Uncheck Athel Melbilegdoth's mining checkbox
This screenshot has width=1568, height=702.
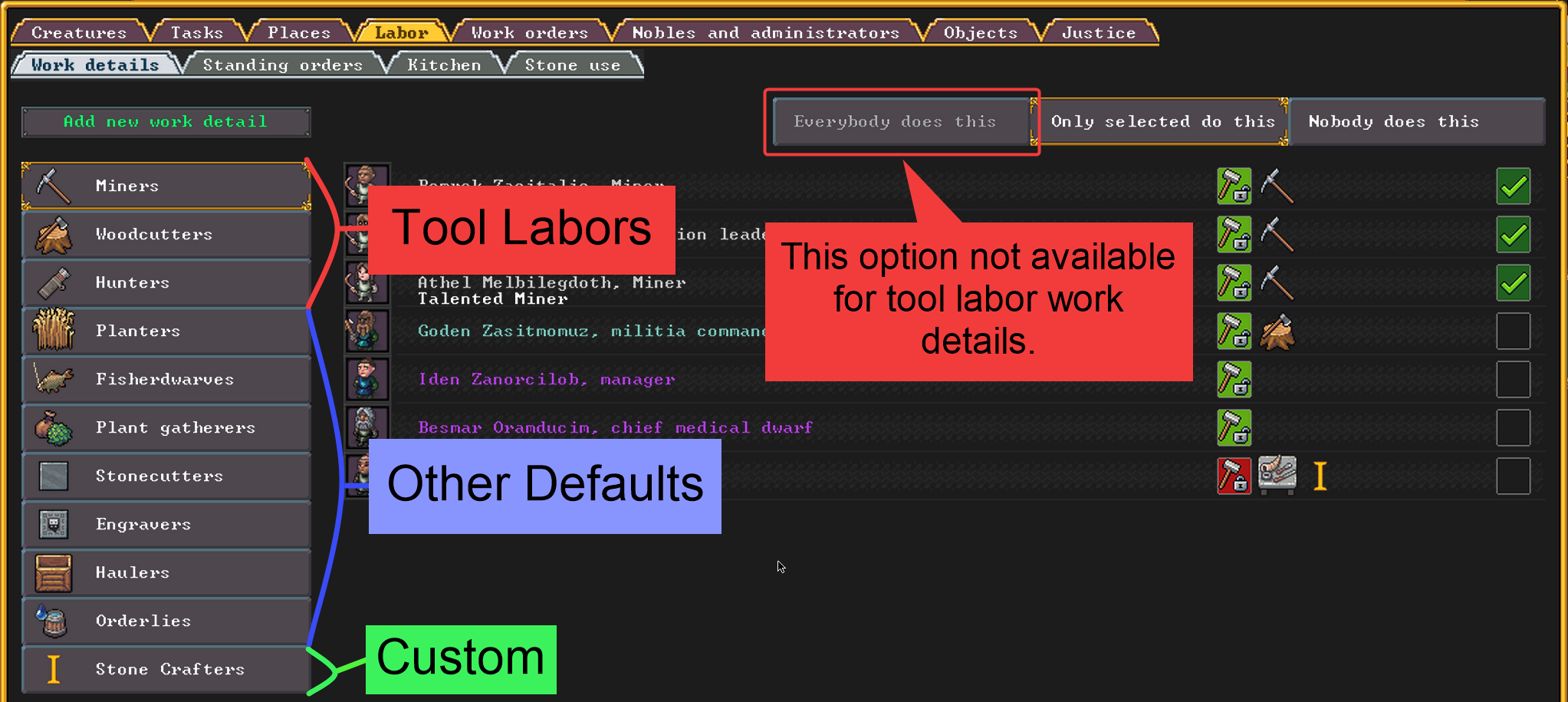pyautogui.click(x=1513, y=282)
